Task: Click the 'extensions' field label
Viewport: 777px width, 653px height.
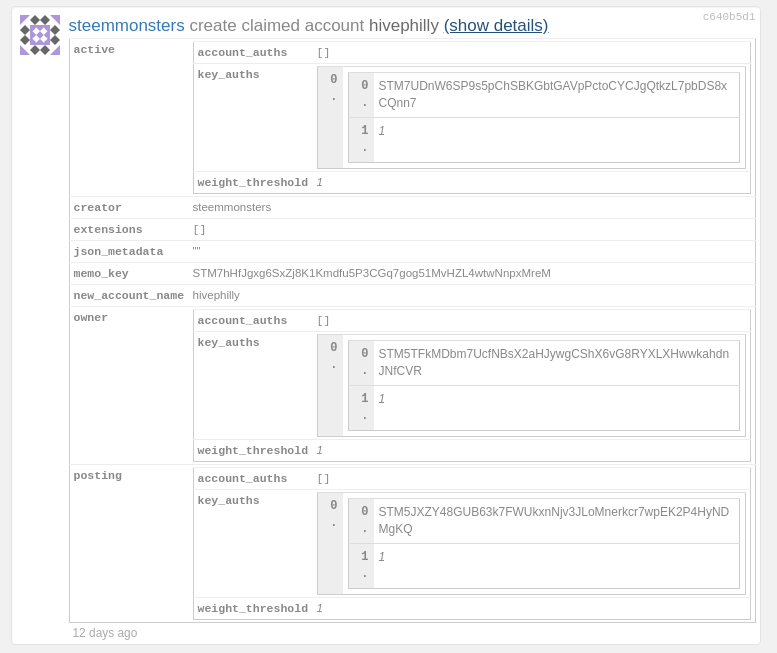Action: click(108, 230)
